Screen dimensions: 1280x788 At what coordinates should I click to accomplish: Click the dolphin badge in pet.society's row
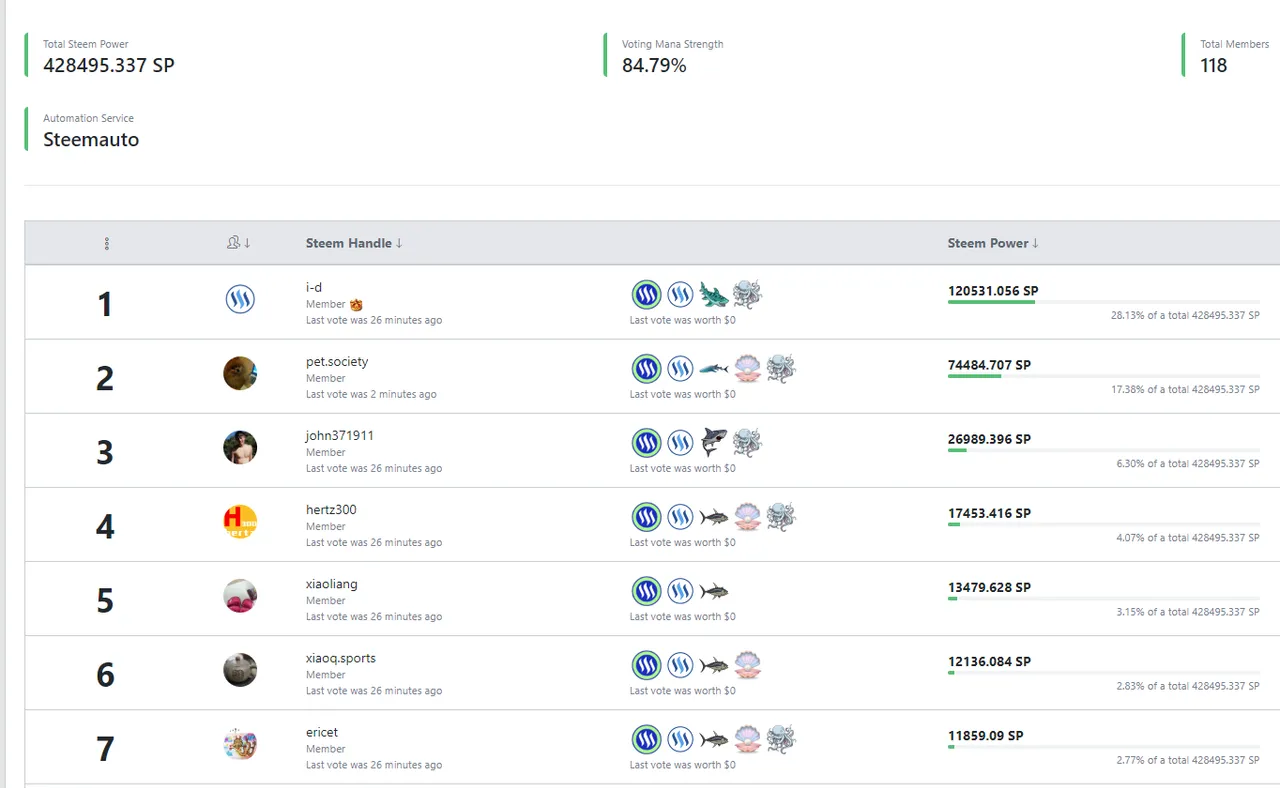coord(714,369)
